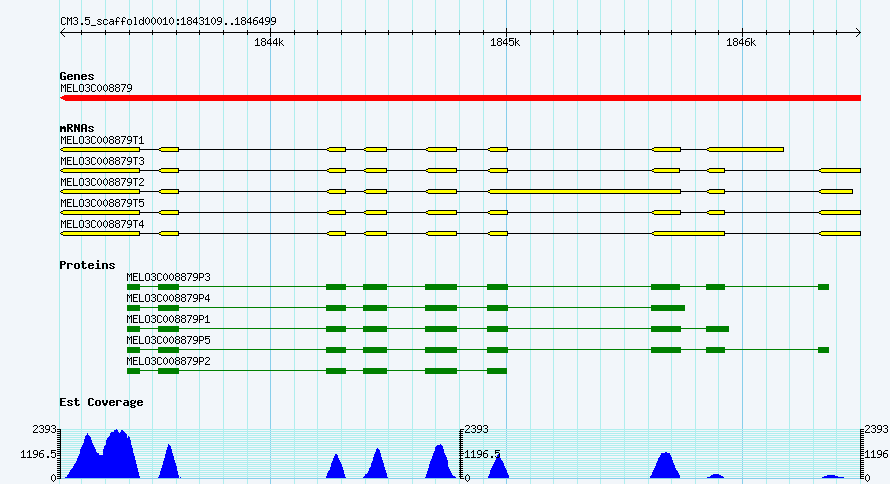Click the scaffold coordinates CM3.5_scaffold00010 label
Viewport: 890px width, 484px height.
click(168, 21)
